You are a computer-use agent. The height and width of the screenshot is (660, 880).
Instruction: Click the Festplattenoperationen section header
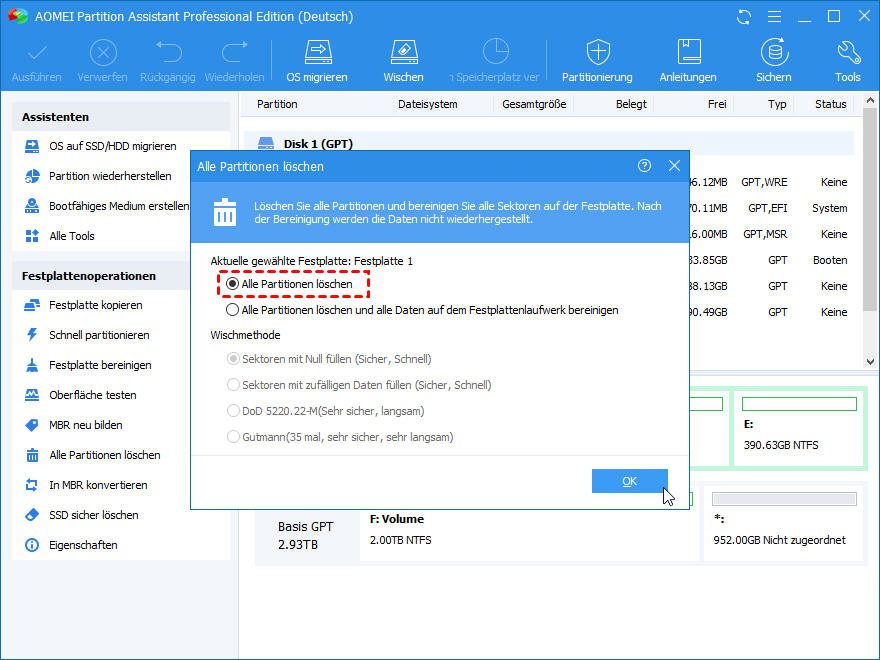coord(101,276)
